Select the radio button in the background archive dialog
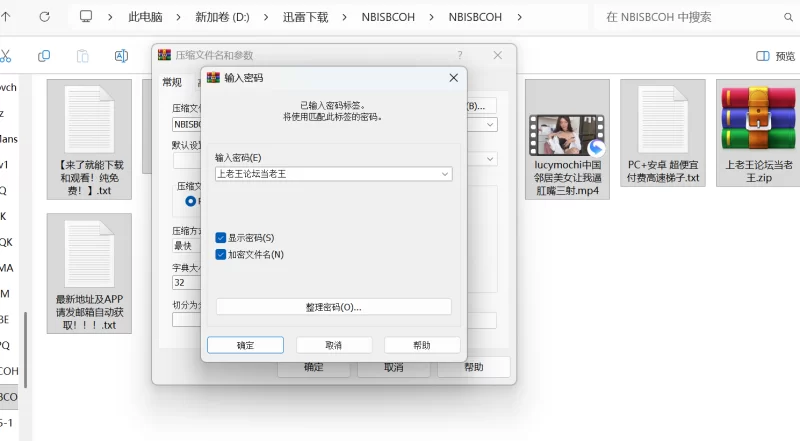 click(x=191, y=201)
